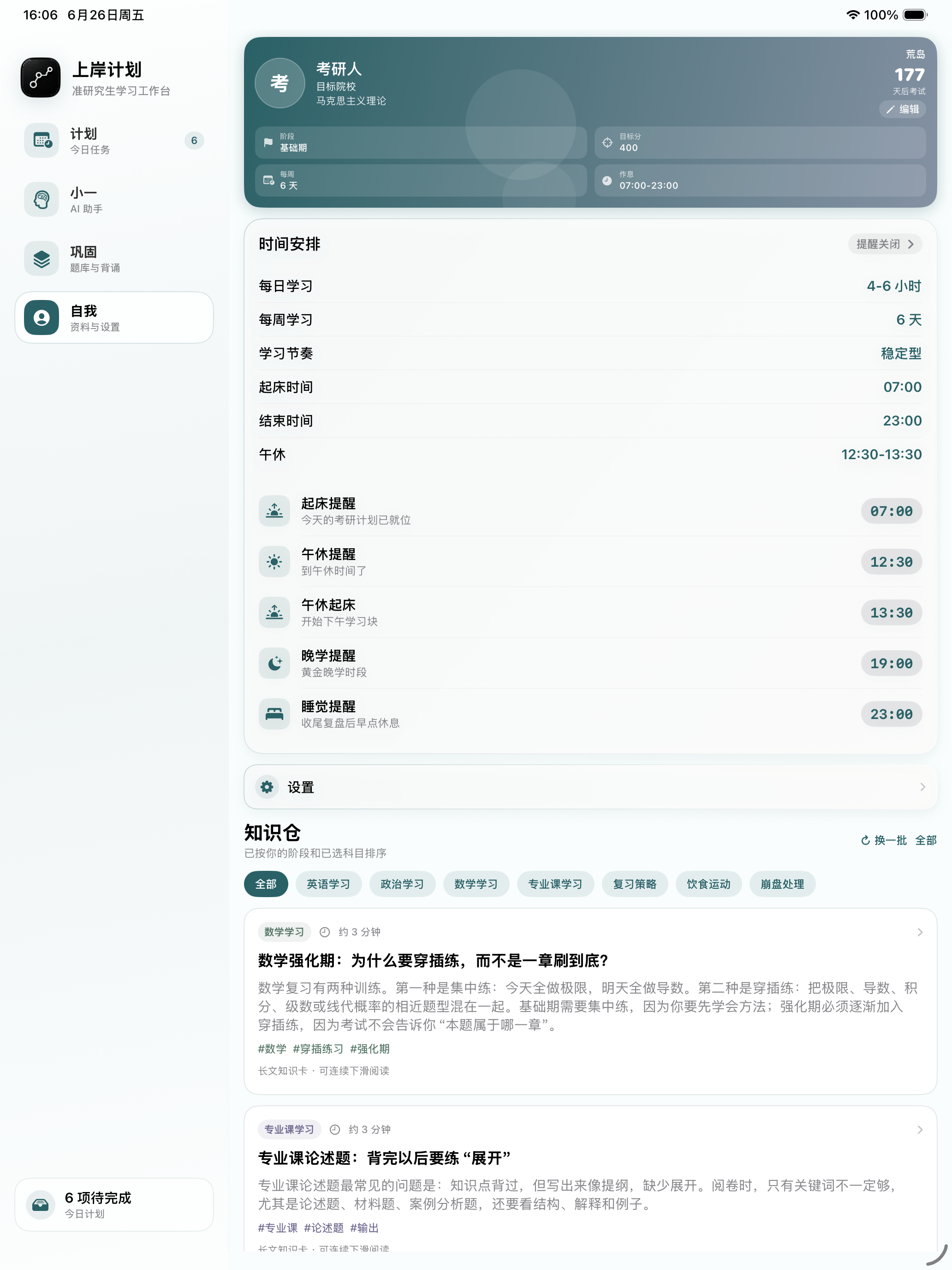Expand the 数学强化期 card chevron
The image size is (952, 1270).
920,932
